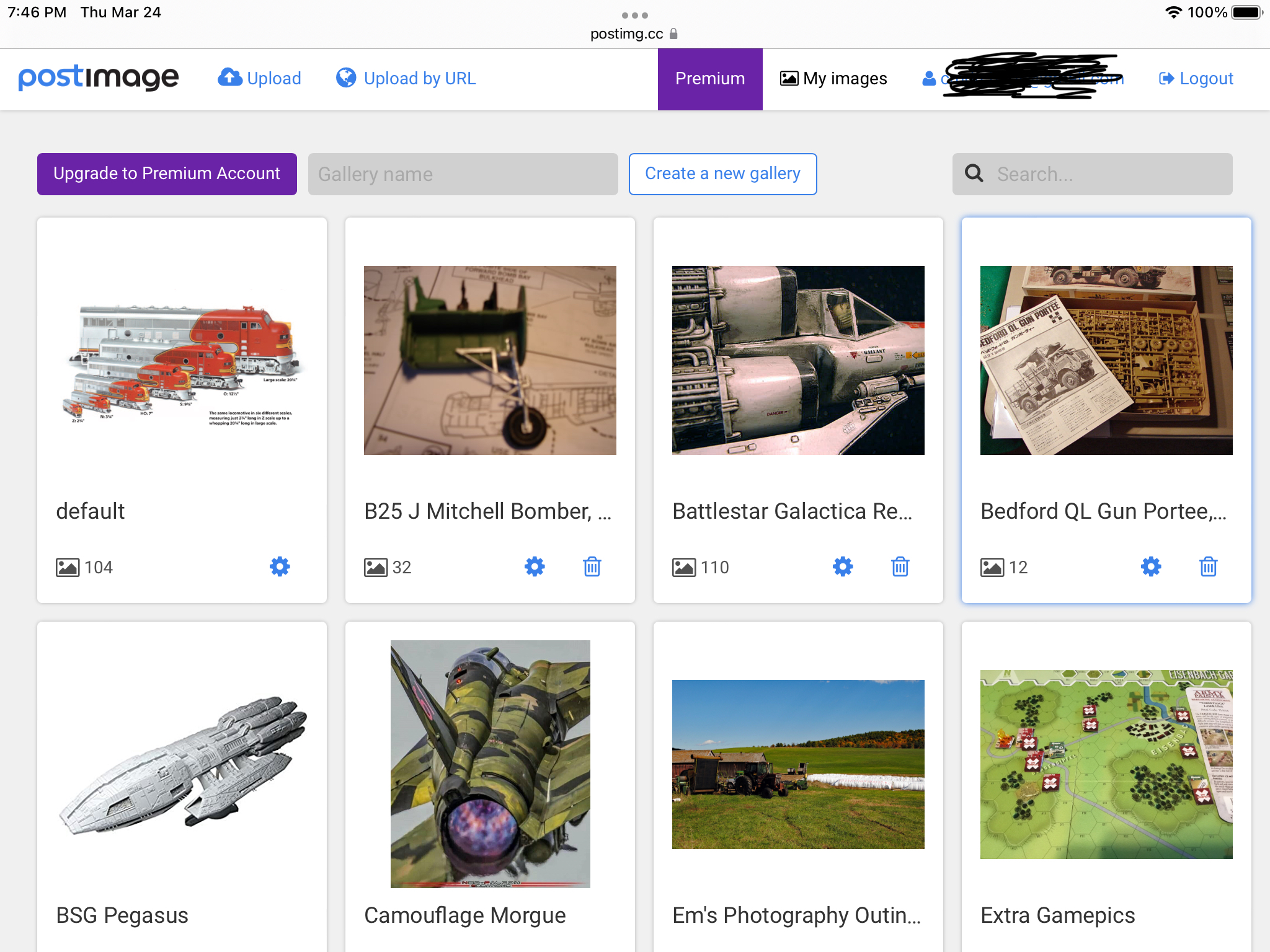Click Create a new gallery button

tap(722, 174)
